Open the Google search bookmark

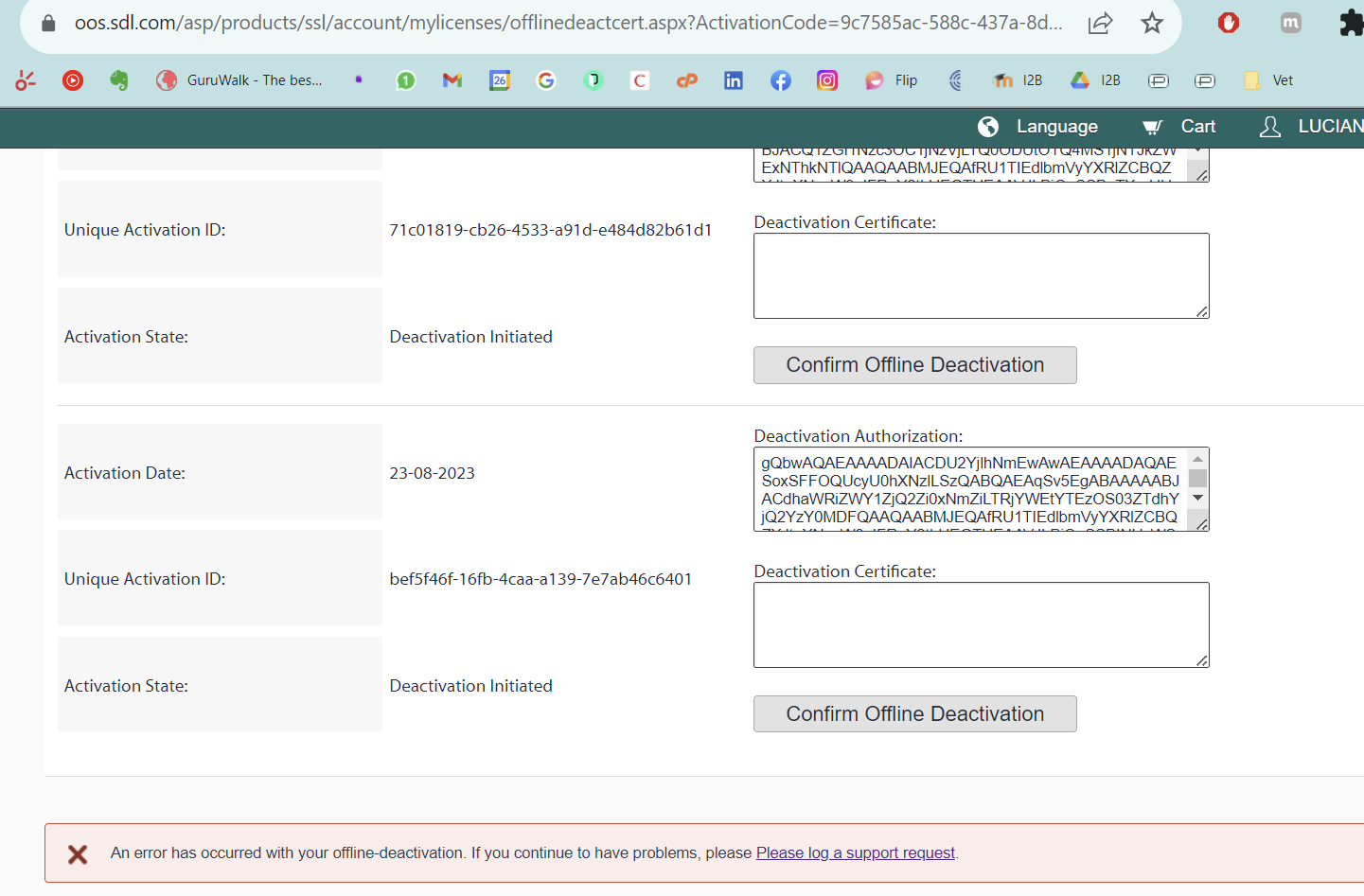click(x=546, y=80)
